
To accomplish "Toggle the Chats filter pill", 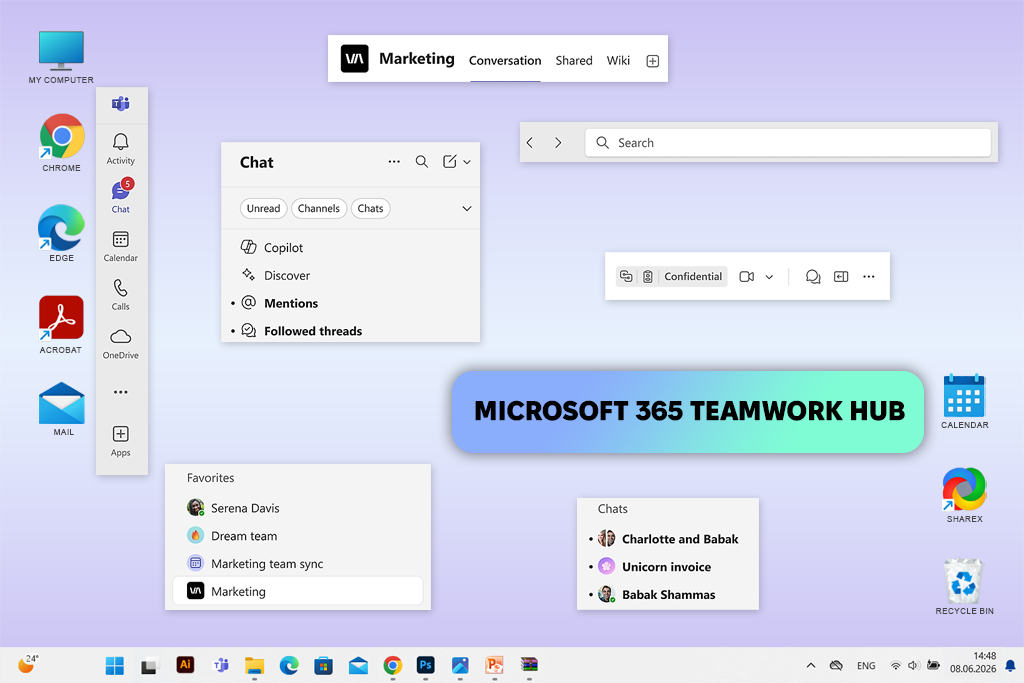I will tap(370, 208).
